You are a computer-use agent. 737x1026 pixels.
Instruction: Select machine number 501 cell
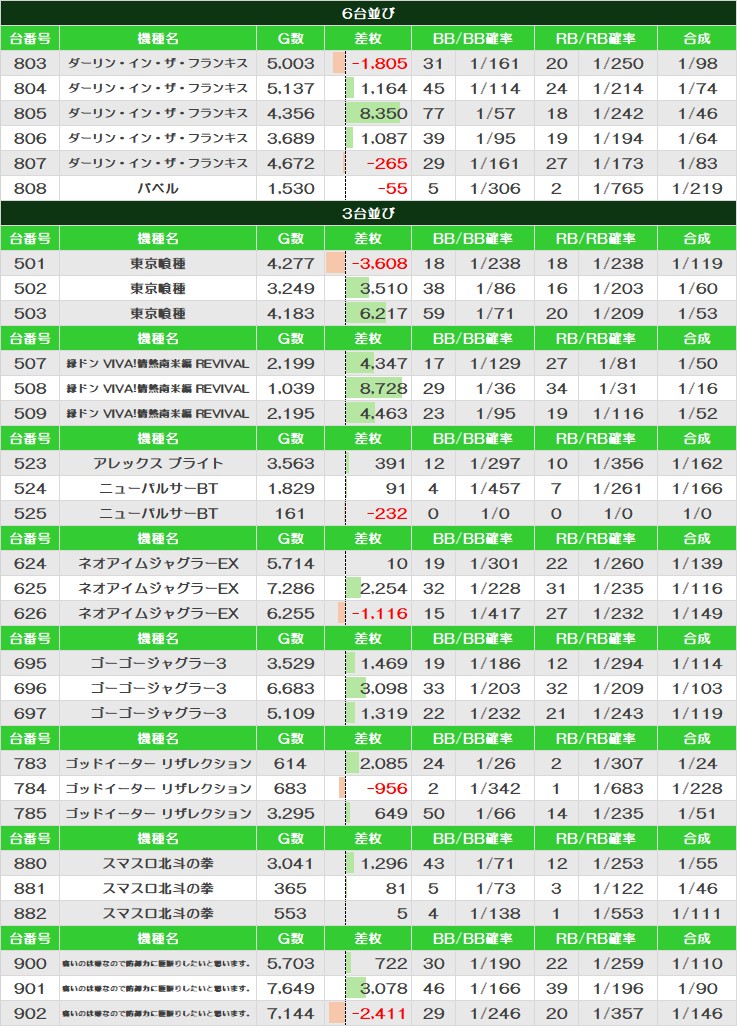30,264
